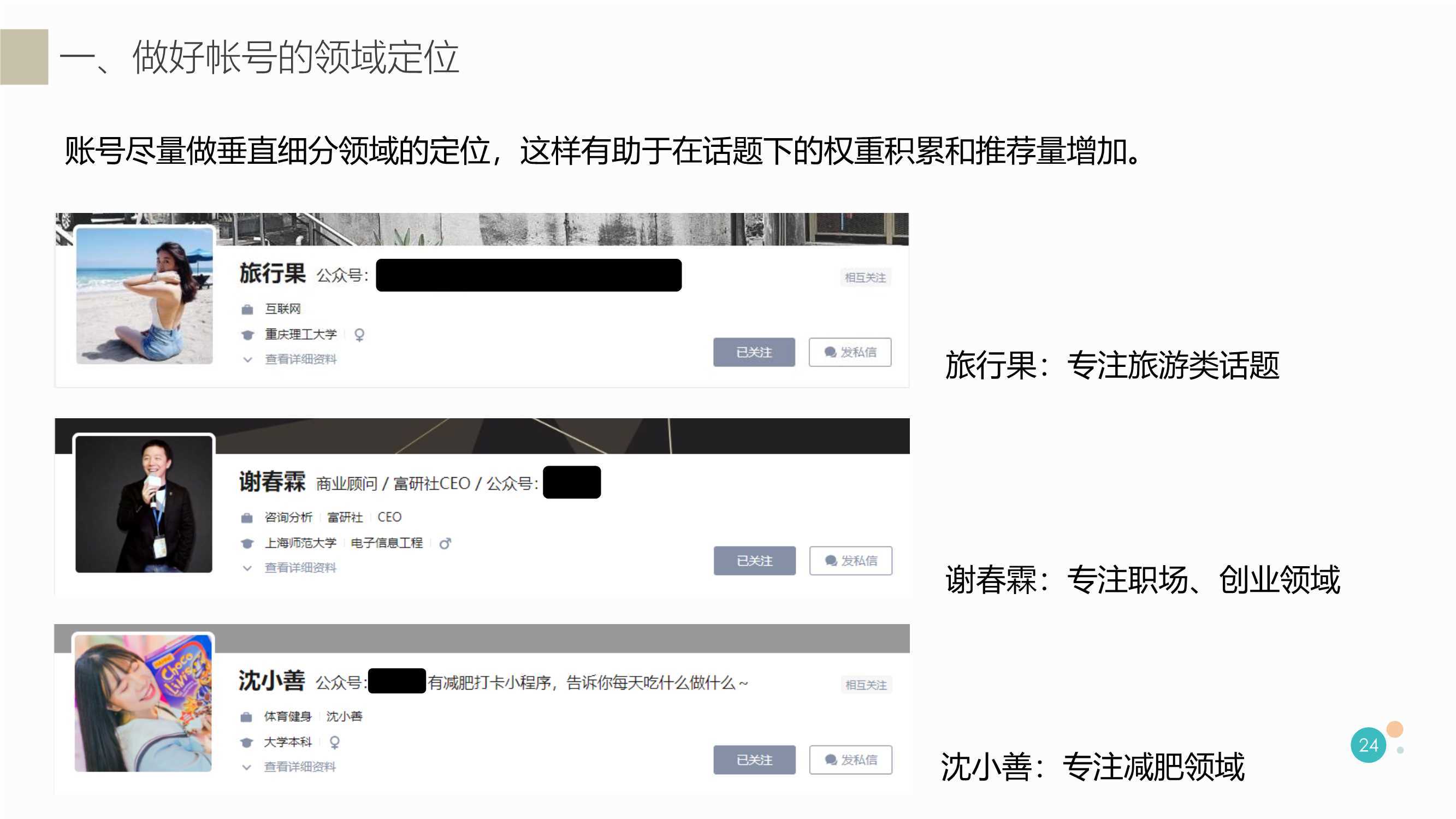Click the briefcase icon beside 体育健身
This screenshot has height=819, width=1456.
point(246,717)
